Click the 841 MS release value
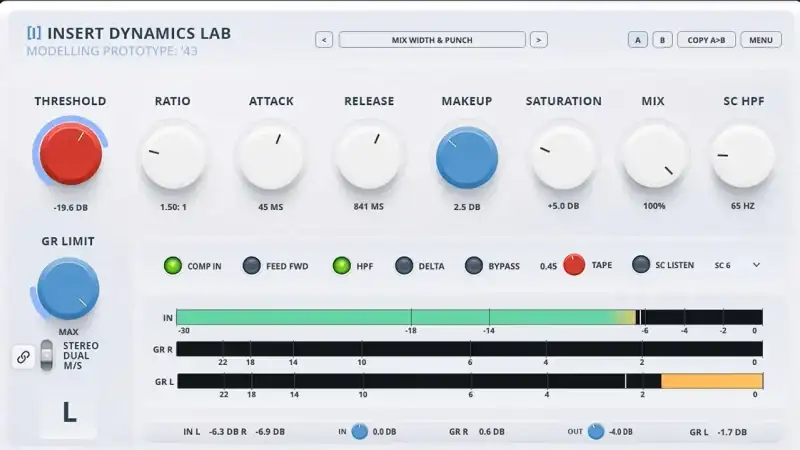The width and height of the screenshot is (800, 450). tap(368, 207)
